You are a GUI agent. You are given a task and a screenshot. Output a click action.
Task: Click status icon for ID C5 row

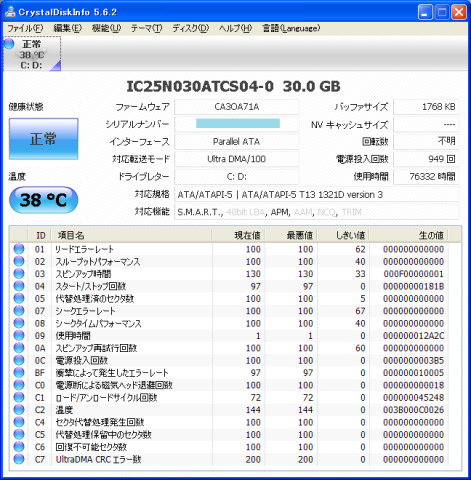click(19, 434)
